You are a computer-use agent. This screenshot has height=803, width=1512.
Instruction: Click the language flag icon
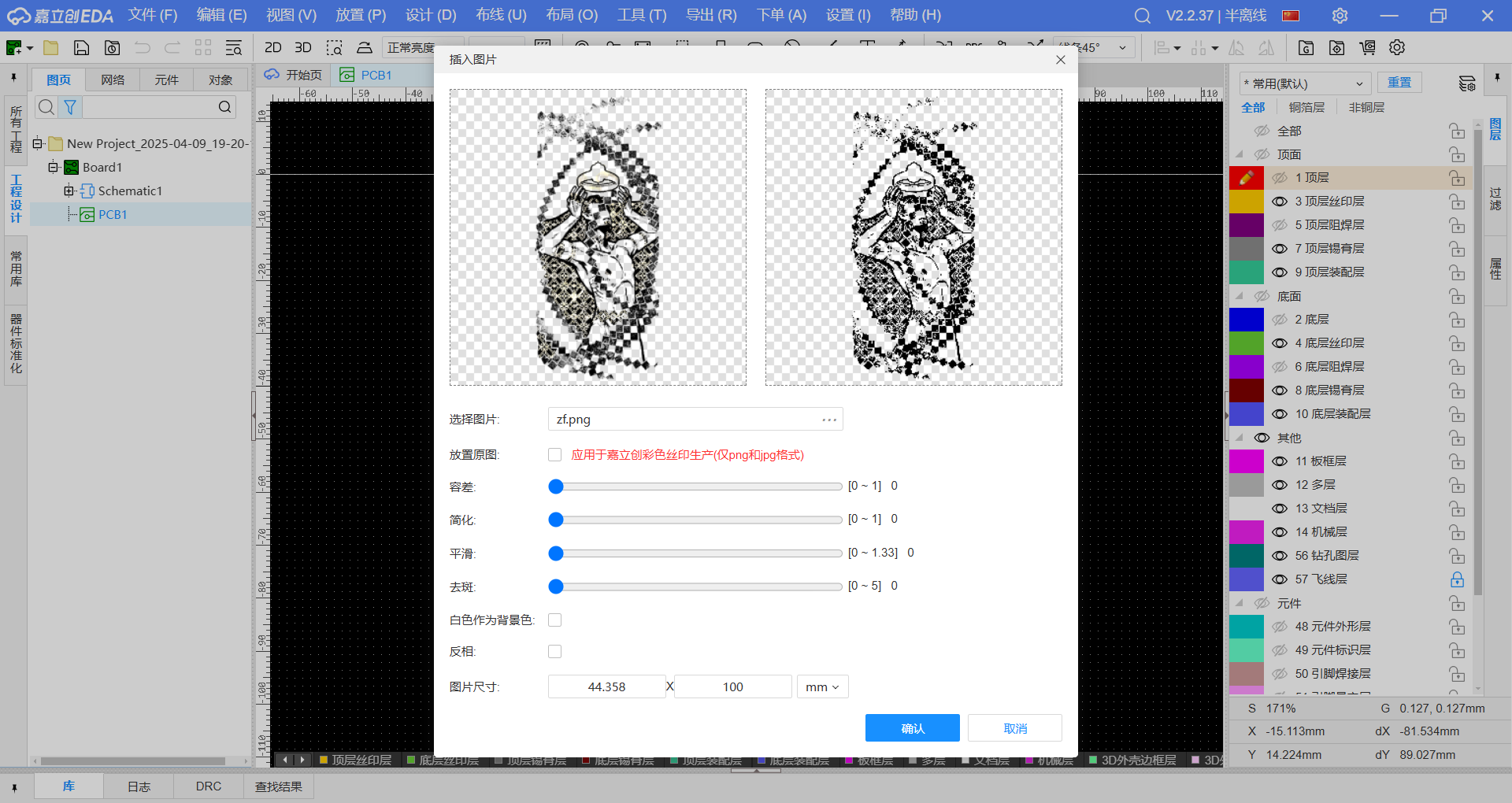coord(1291,16)
